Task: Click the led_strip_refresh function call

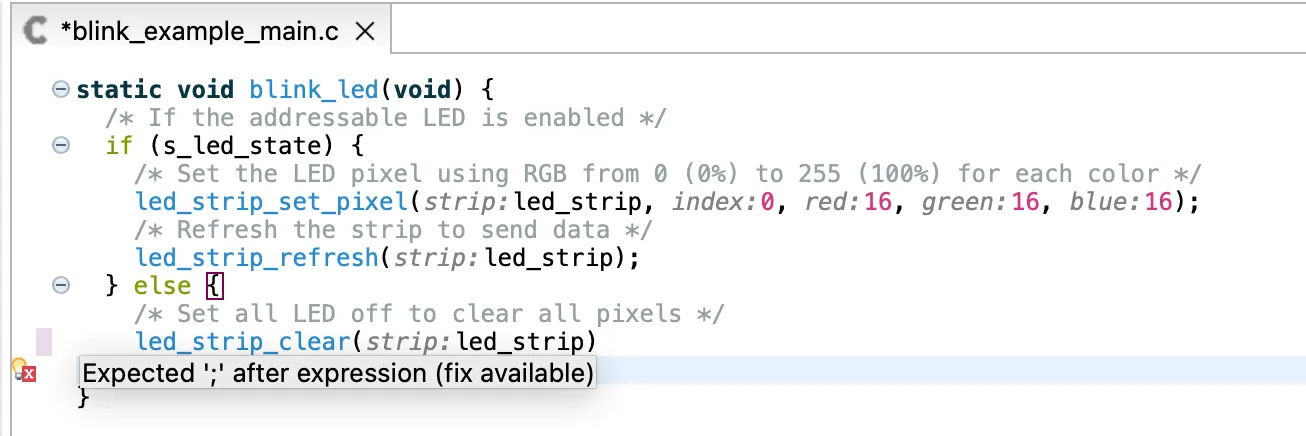Action: point(256,258)
